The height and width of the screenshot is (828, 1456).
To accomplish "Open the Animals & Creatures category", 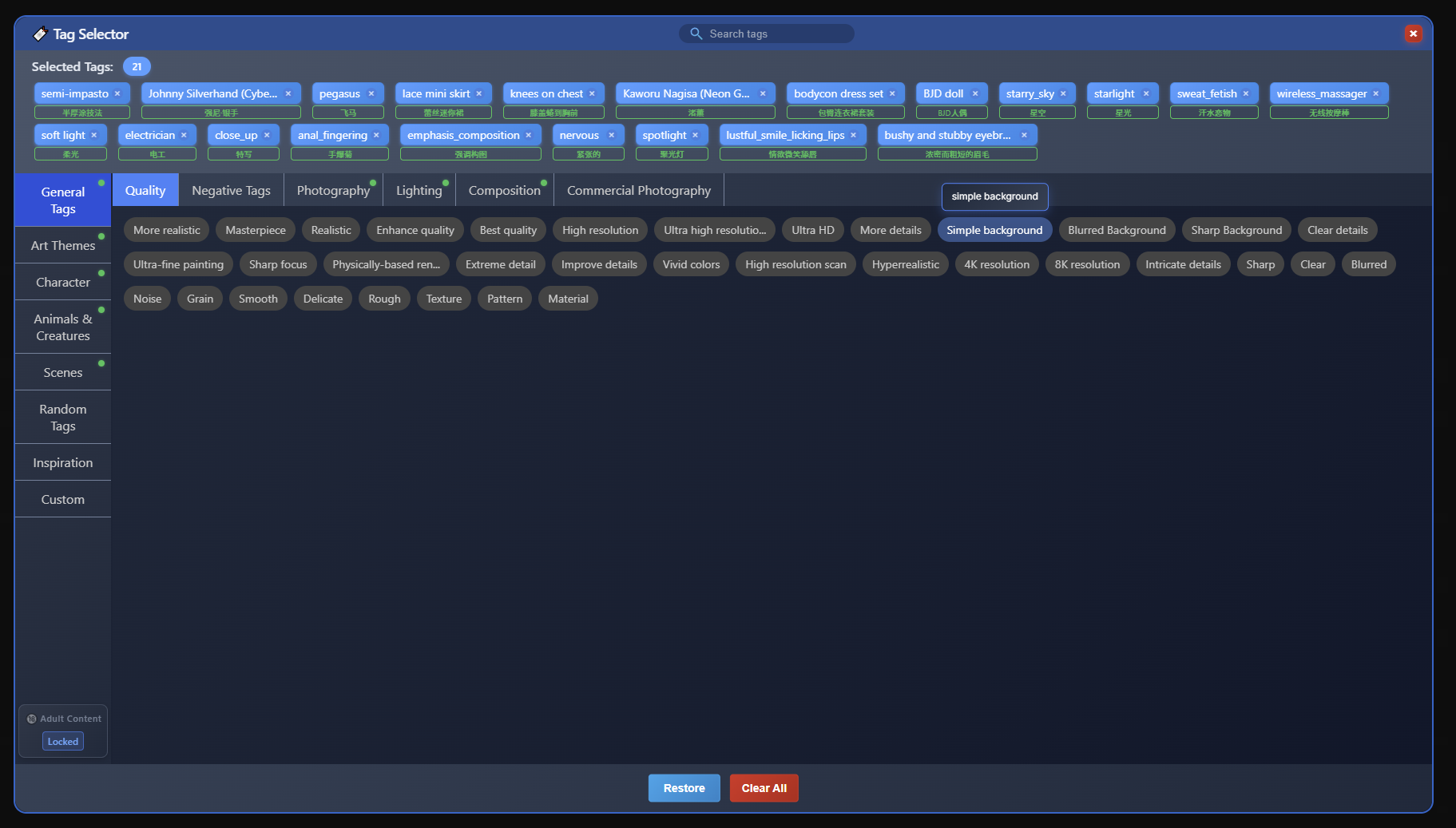I will click(x=63, y=327).
